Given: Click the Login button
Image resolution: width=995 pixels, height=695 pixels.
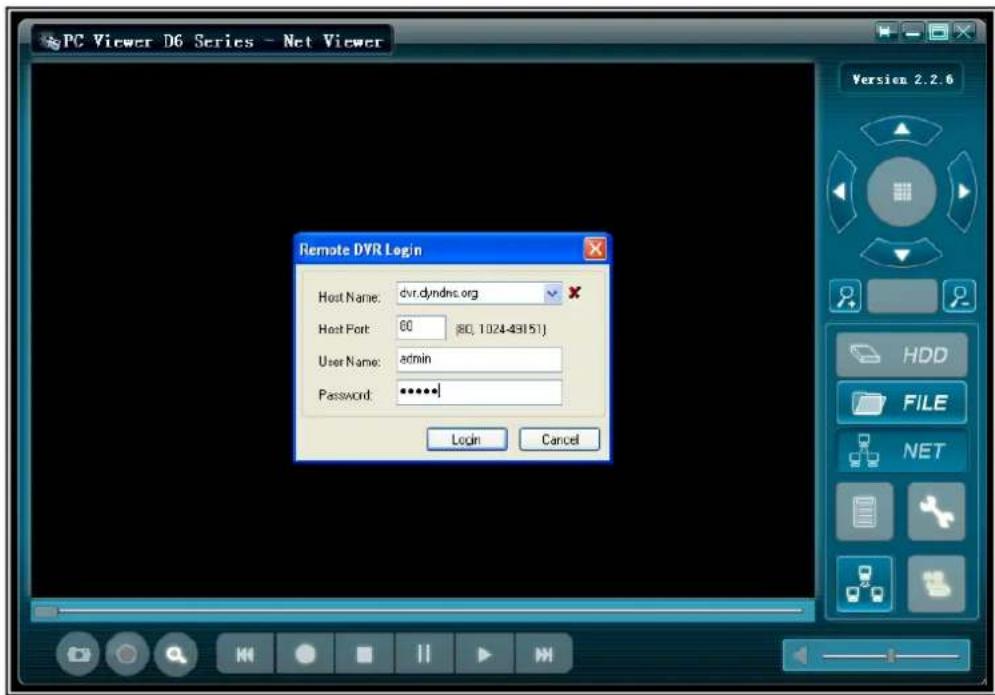Looking at the screenshot, I should 466,439.
